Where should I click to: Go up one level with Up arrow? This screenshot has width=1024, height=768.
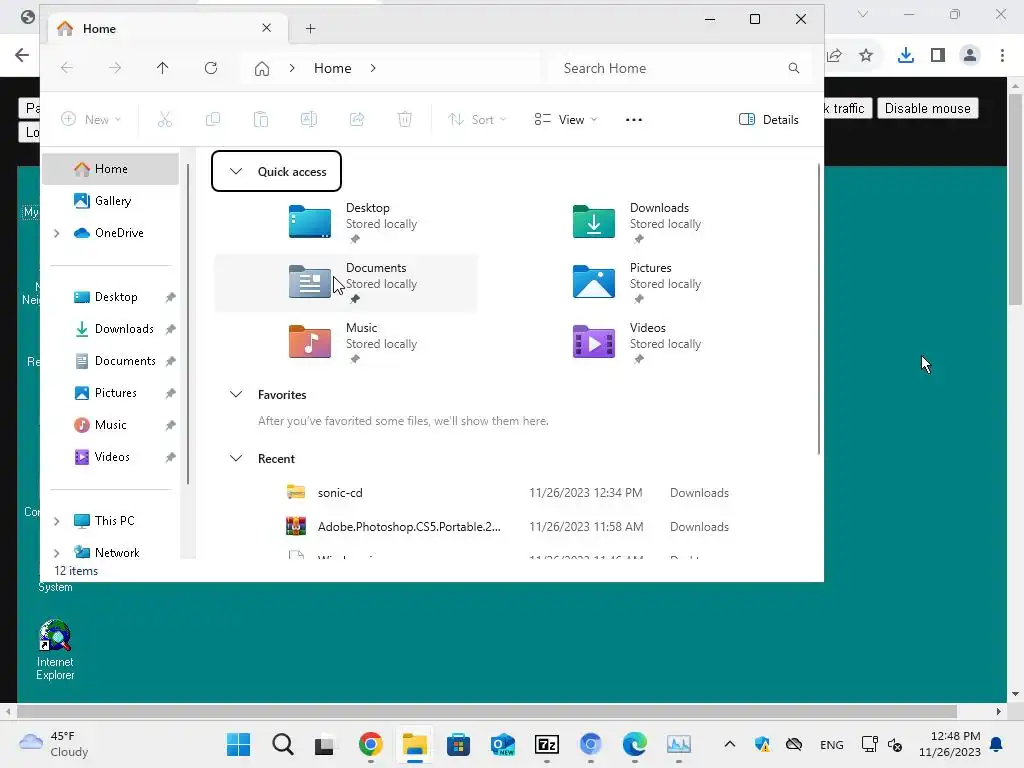163,68
